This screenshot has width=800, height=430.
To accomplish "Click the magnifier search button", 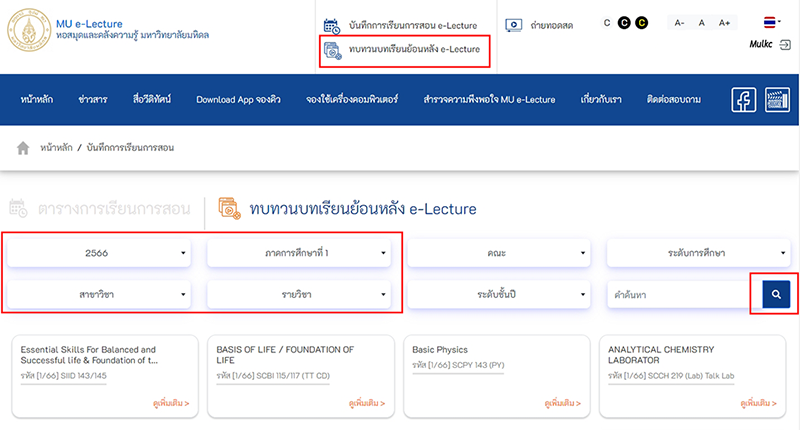I will point(775,294).
